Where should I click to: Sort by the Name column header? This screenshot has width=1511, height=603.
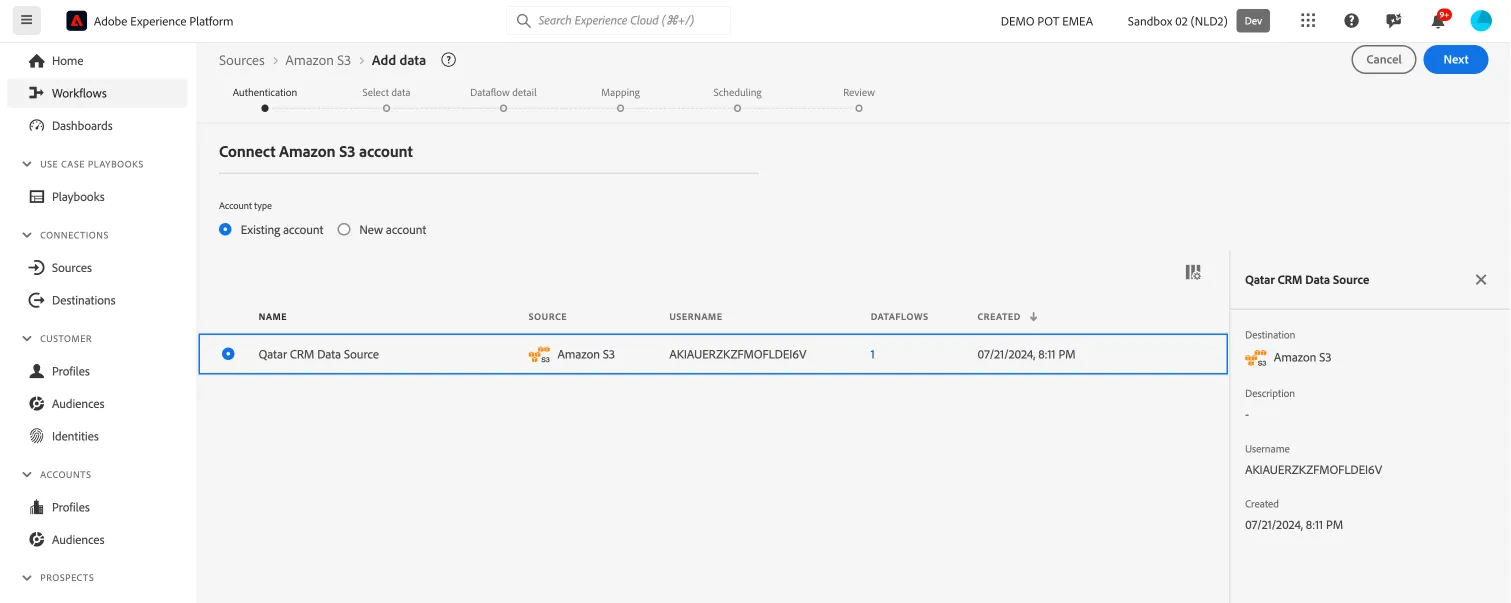(x=273, y=317)
